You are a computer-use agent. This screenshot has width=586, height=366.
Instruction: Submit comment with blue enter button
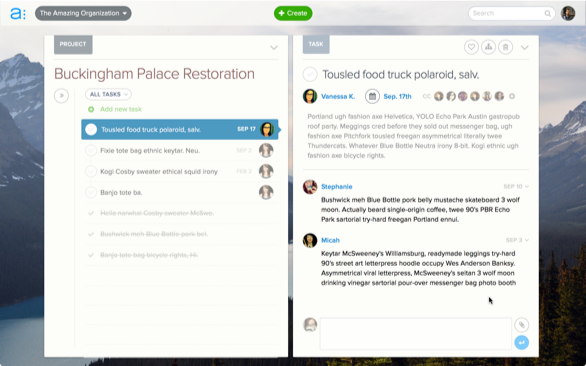pos(521,342)
